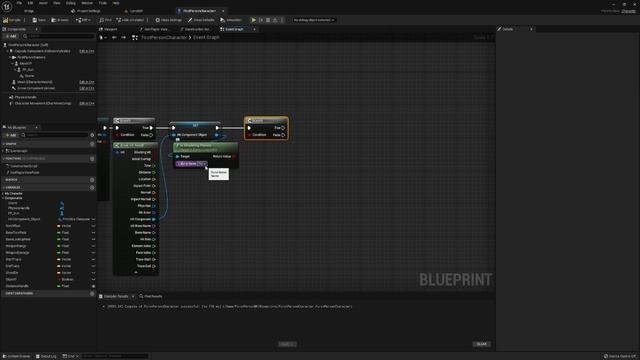Image resolution: width=640 pixels, height=360 pixels.
Task: Click the SET node header
Action: [195, 125]
